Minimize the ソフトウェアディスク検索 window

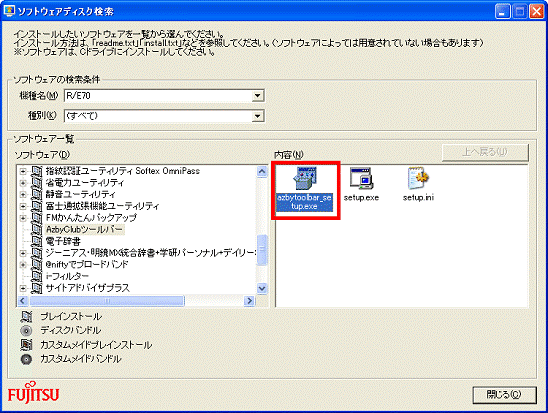pos(502,12)
